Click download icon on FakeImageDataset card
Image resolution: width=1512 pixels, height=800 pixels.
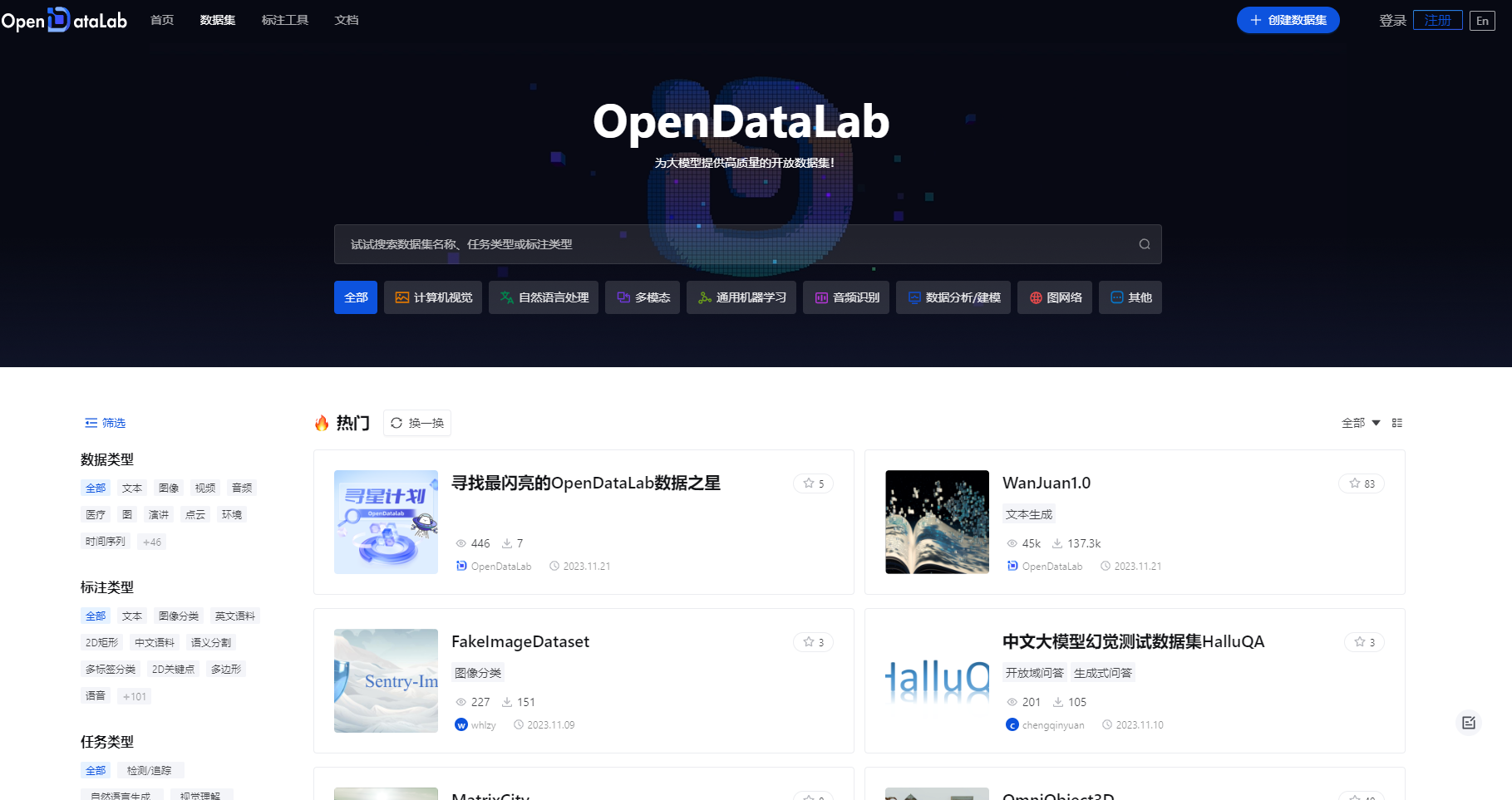(507, 702)
